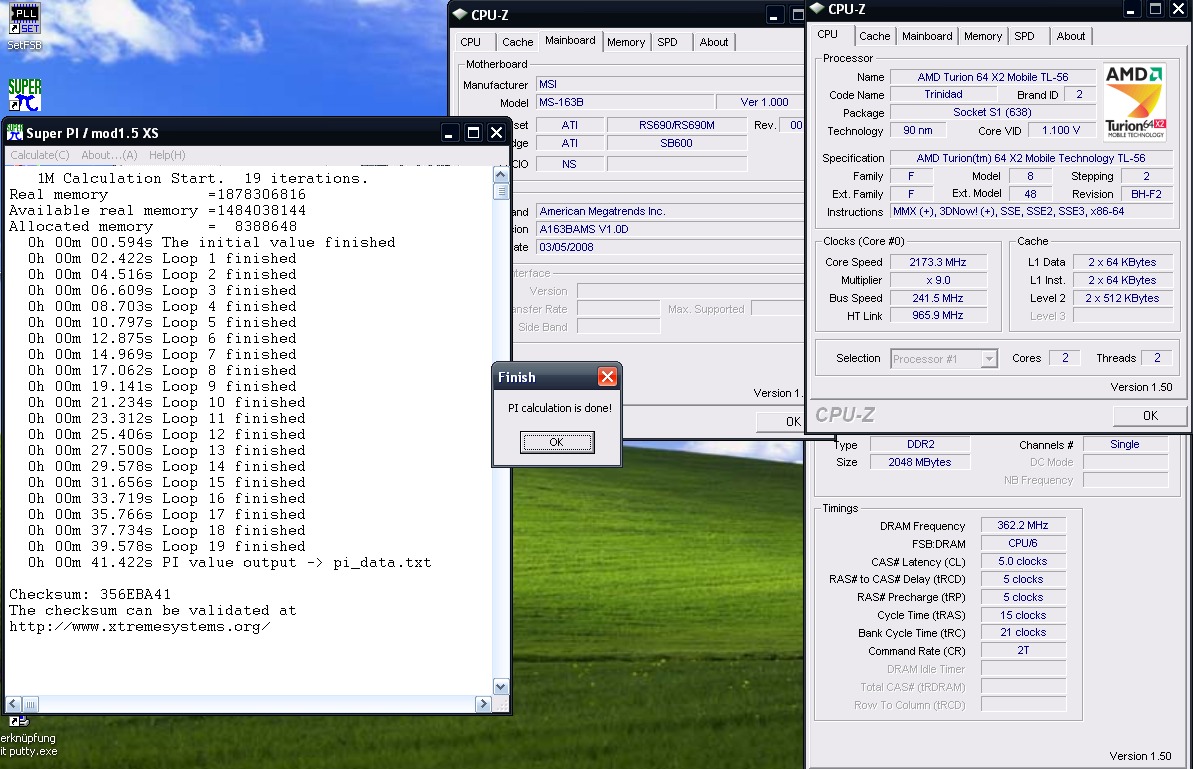This screenshot has width=1193, height=769.
Task: Open the Help menu in Super PI
Action: point(167,154)
